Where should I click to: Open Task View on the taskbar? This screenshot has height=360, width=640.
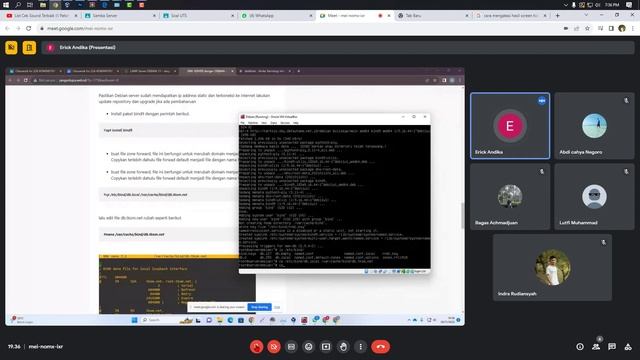(x=30, y=5)
